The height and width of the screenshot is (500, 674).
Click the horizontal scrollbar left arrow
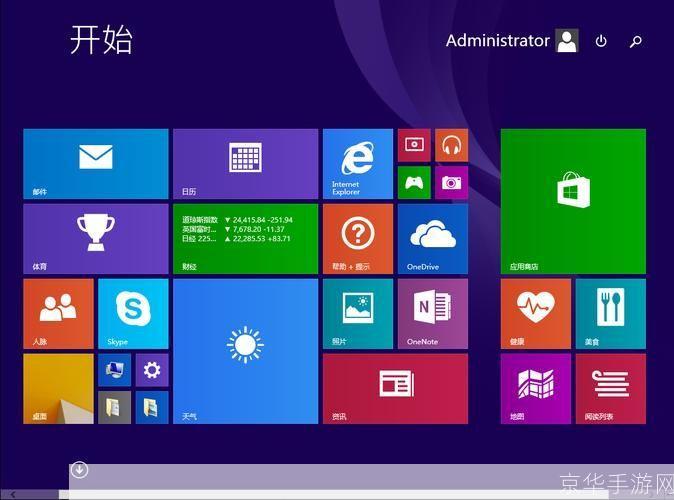13,495
